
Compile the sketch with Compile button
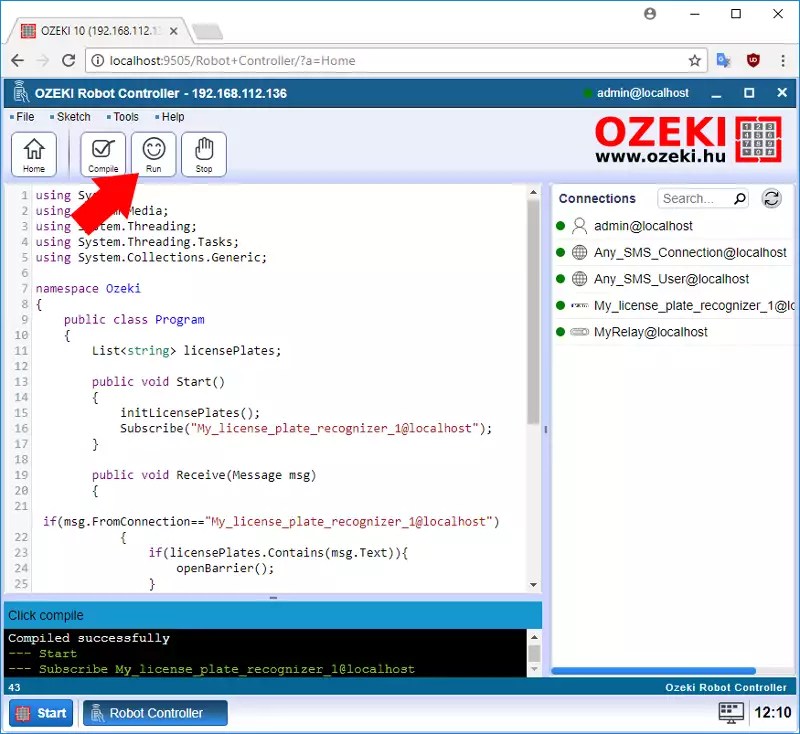tap(103, 154)
